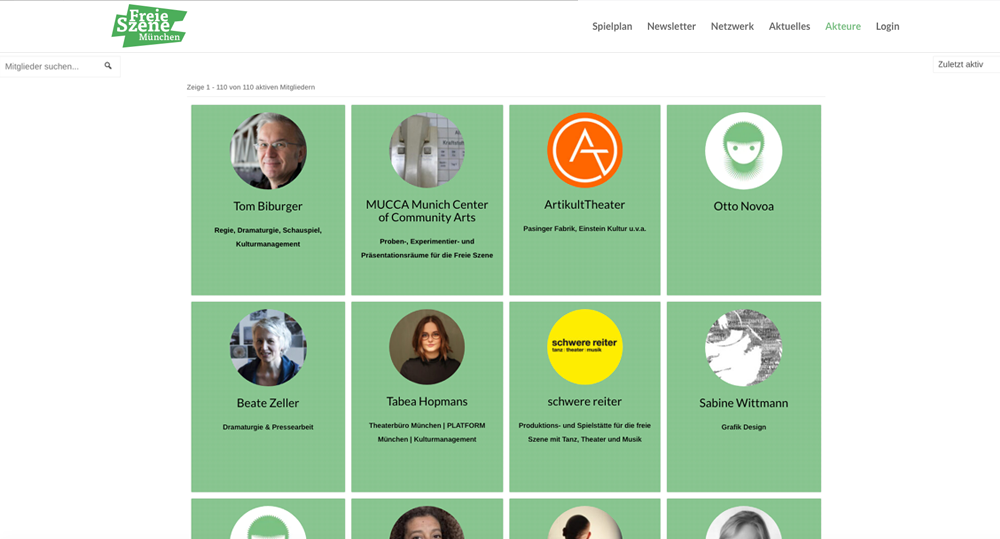Click Otto Novoa's green avatar icon

(x=744, y=151)
